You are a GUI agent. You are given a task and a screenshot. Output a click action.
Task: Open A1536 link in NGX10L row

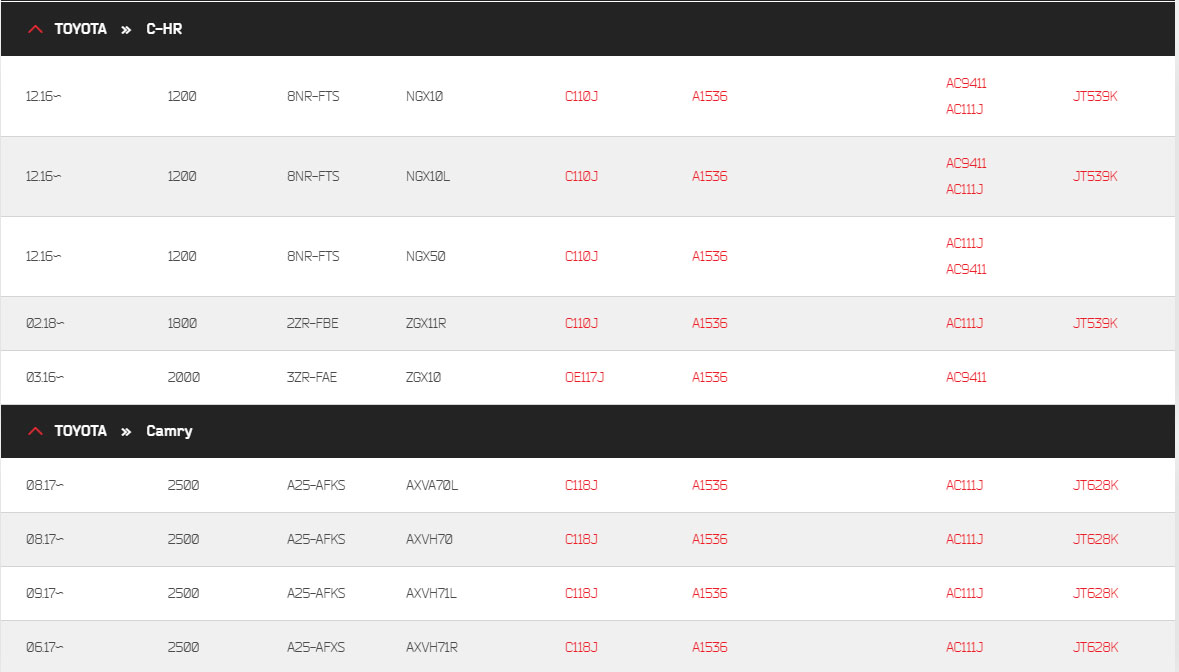(710, 177)
